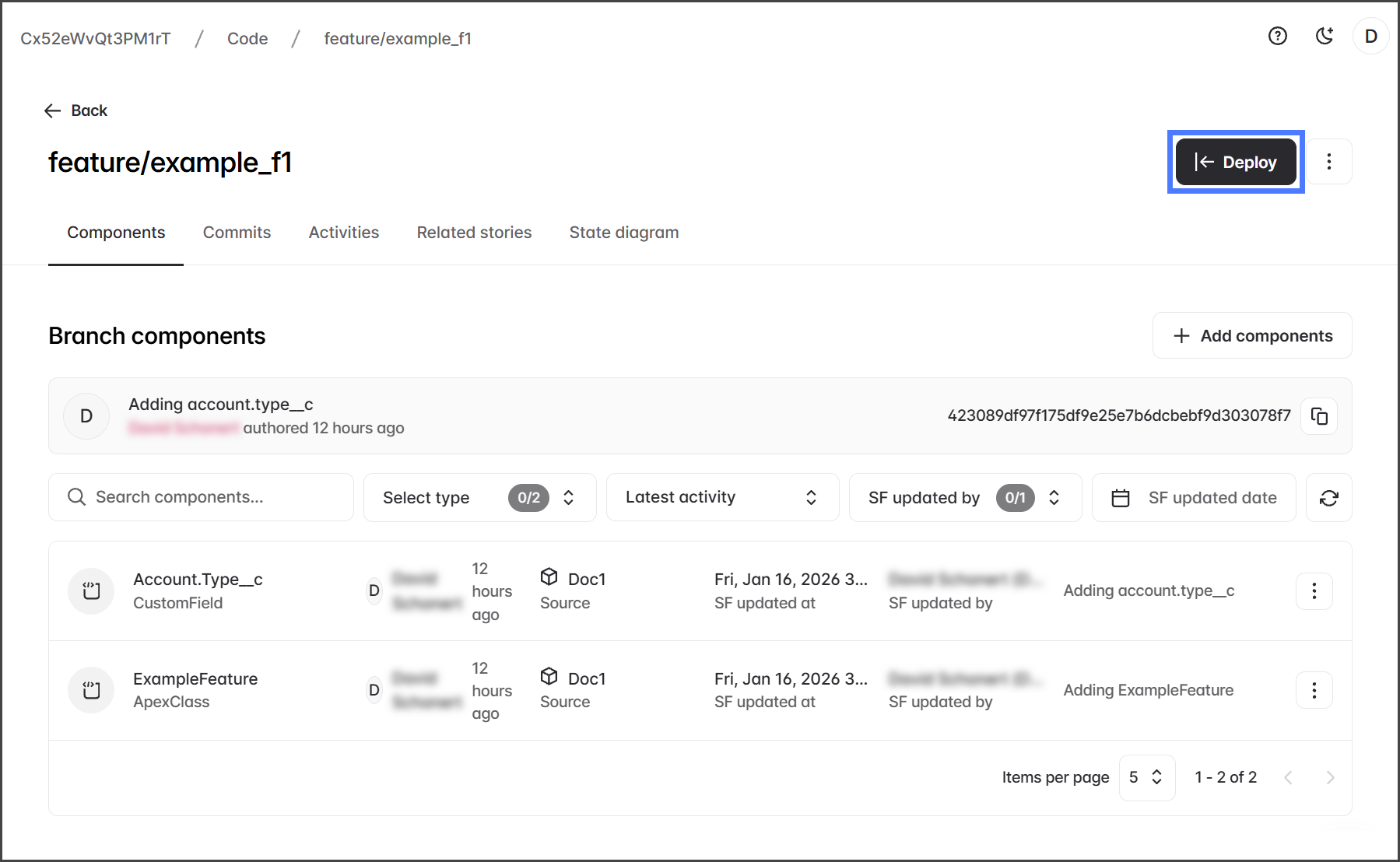Viewport: 1400px width, 862px height.
Task: Open the branch options kebab menu beside Deploy
Action: [x=1328, y=162]
